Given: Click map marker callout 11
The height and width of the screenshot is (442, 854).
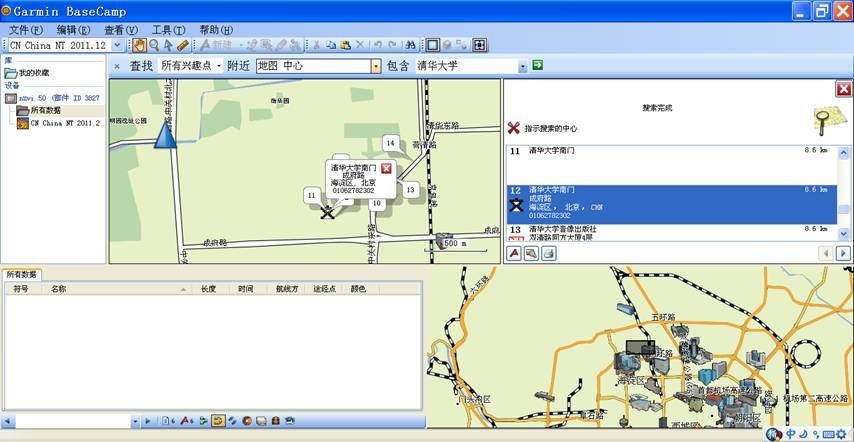Looking at the screenshot, I should 312,195.
